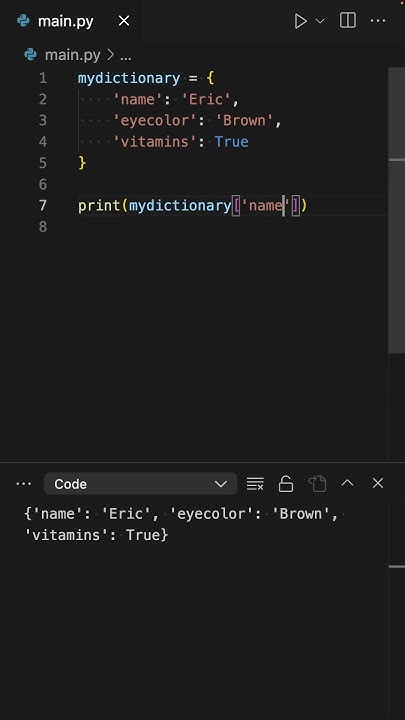Click 'name' string on line 7
The width and height of the screenshot is (405, 720).
265,205
